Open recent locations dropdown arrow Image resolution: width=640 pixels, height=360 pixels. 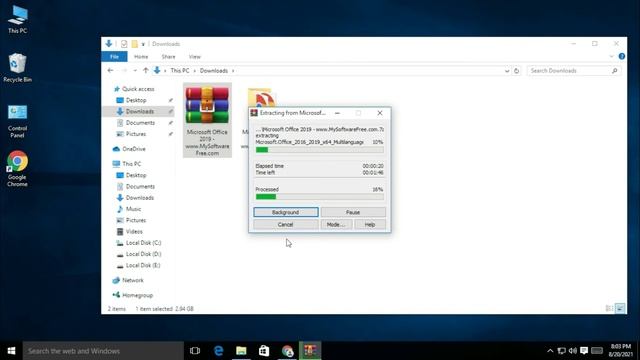(x=135, y=71)
